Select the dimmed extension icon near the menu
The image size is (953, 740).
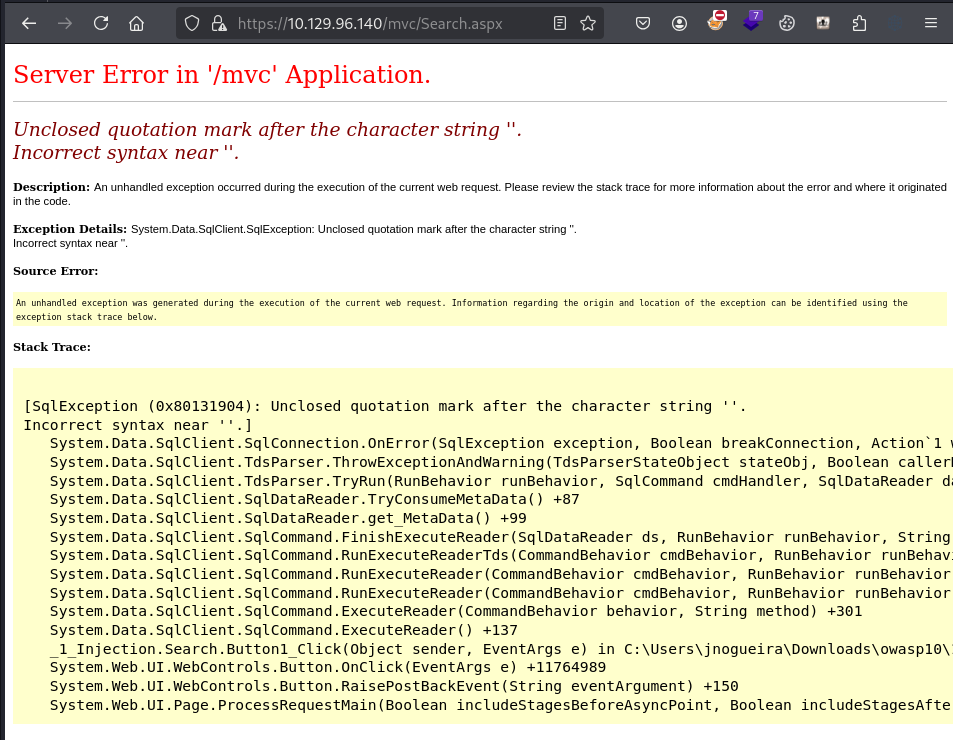coord(894,22)
